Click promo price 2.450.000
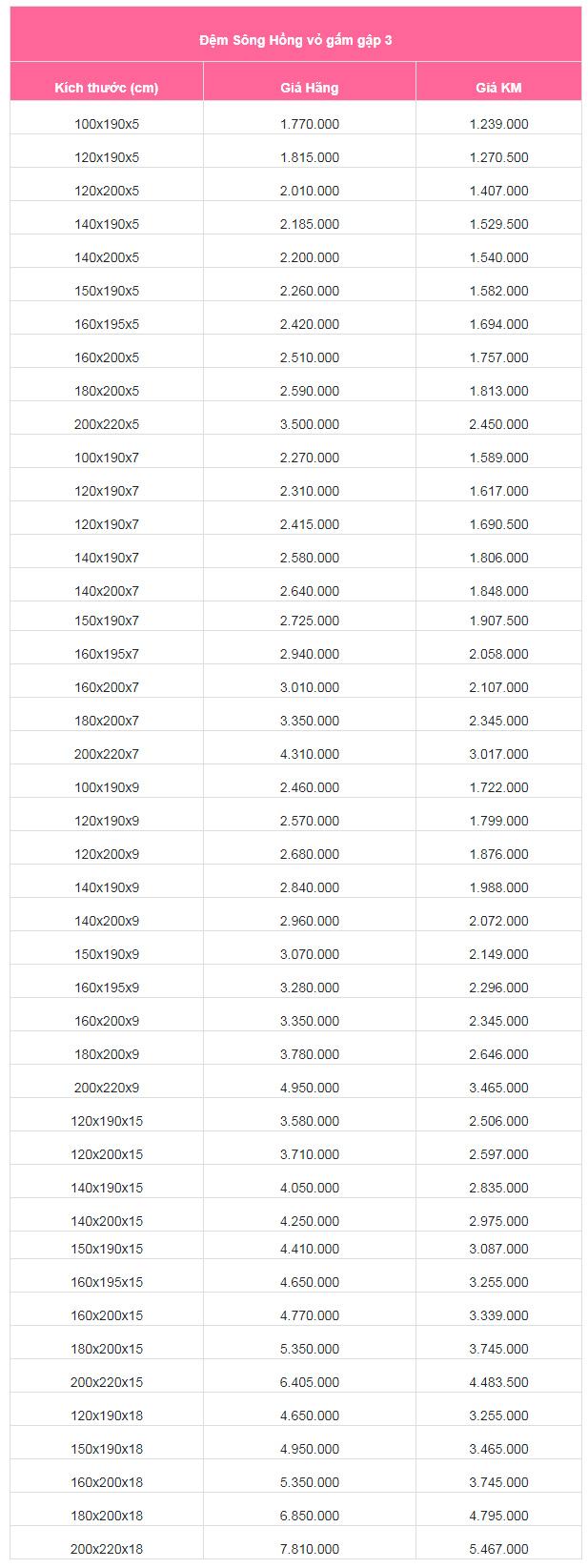The image size is (588, 1568). [498, 424]
